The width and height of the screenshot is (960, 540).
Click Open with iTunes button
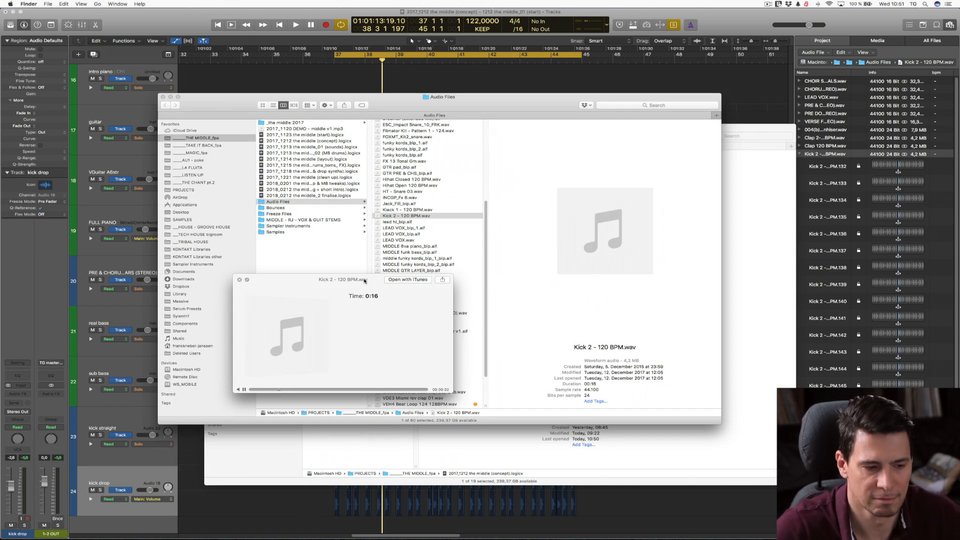click(408, 280)
